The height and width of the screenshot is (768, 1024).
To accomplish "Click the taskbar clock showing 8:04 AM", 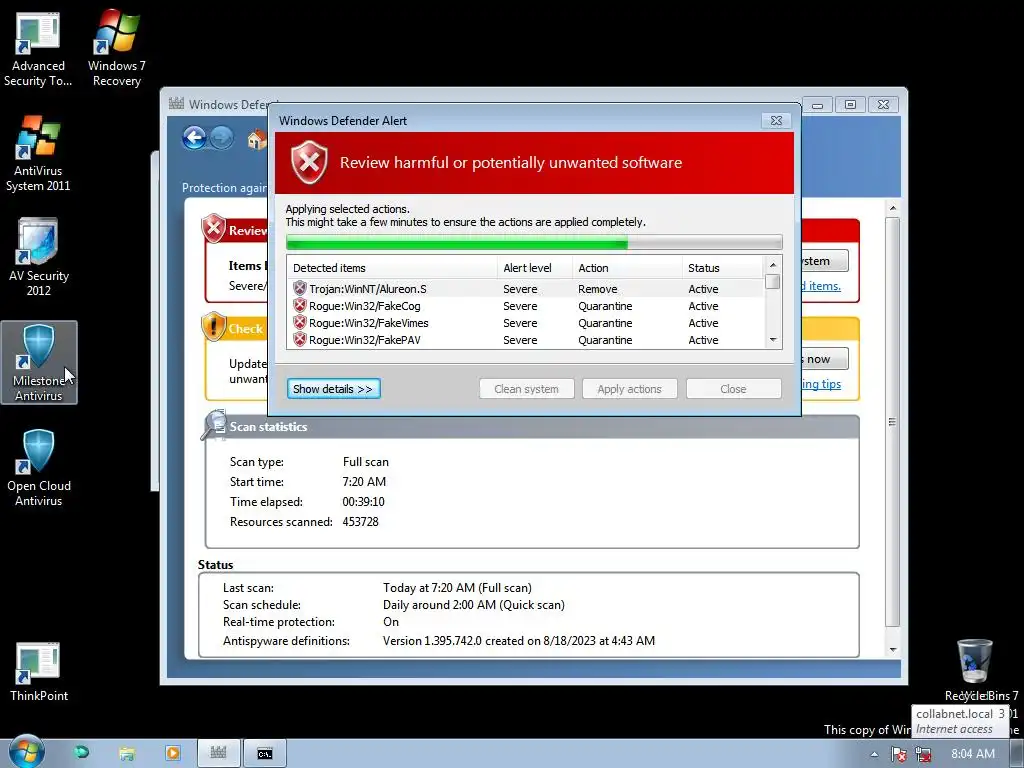I will pos(973,754).
